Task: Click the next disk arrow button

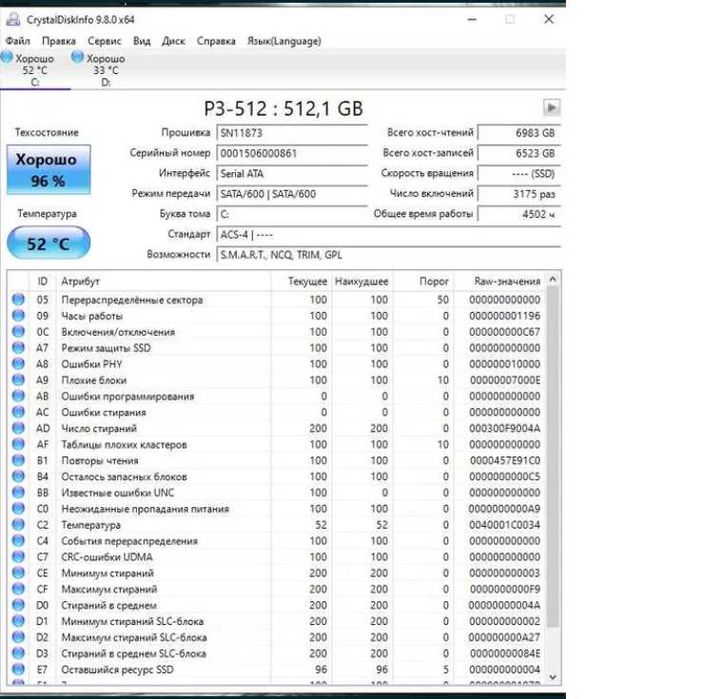Action: (551, 108)
